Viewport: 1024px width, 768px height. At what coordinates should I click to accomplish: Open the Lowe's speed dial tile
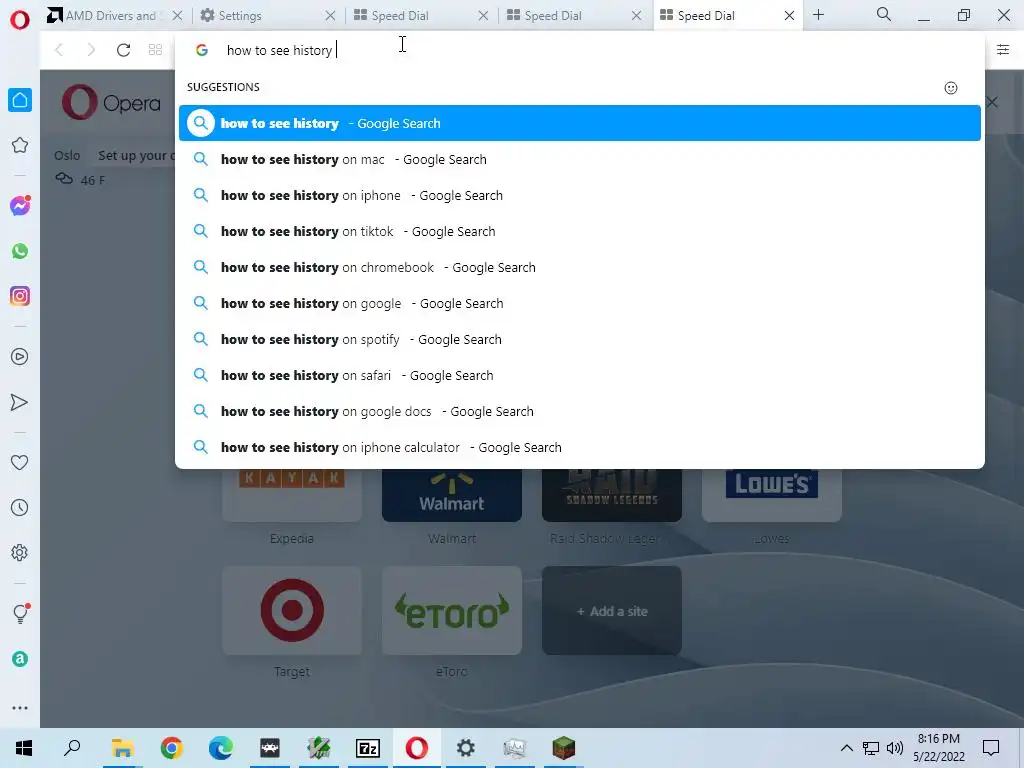pyautogui.click(x=772, y=495)
